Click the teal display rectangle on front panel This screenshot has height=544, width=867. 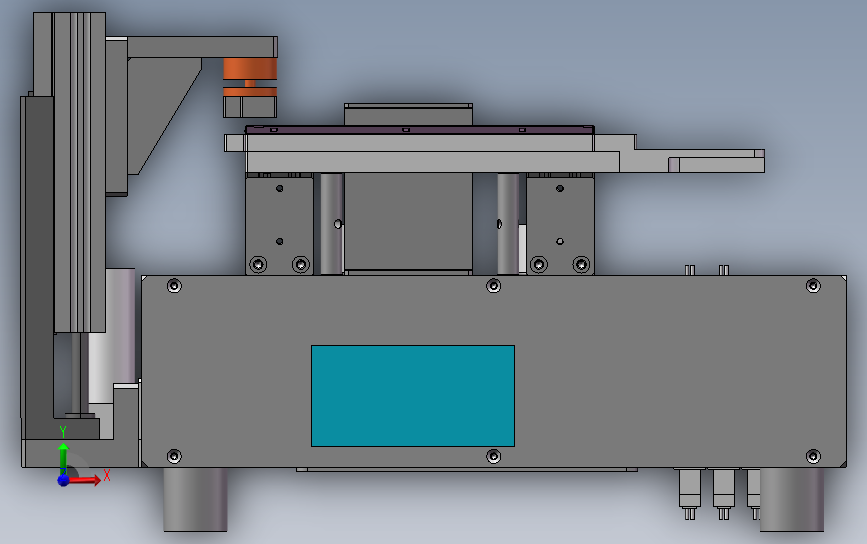(x=412, y=396)
